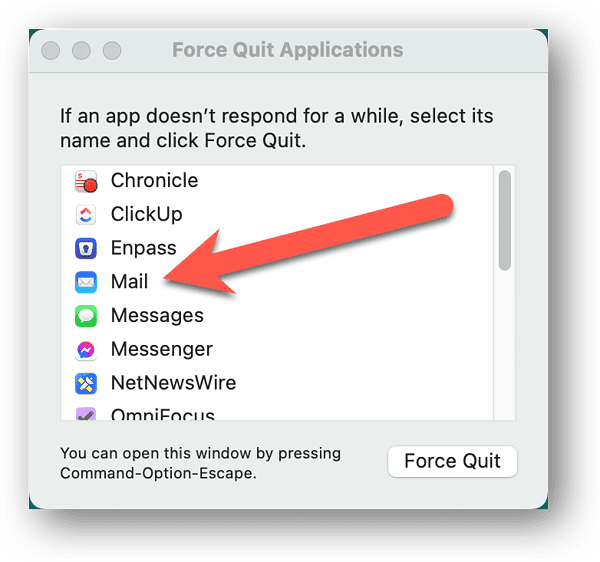Click the app list scrollbar thumb
The height and width of the screenshot is (562, 600).
pos(505,219)
